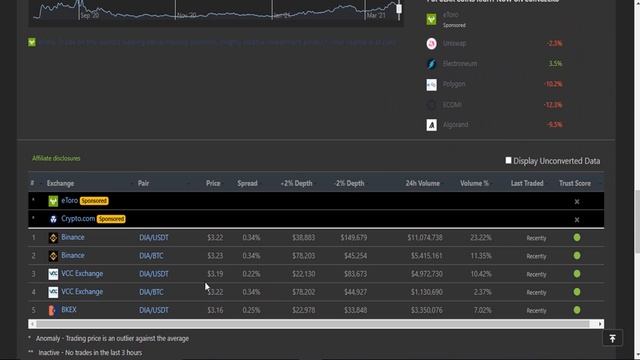Open the Affiliate disclosures link

click(56, 158)
